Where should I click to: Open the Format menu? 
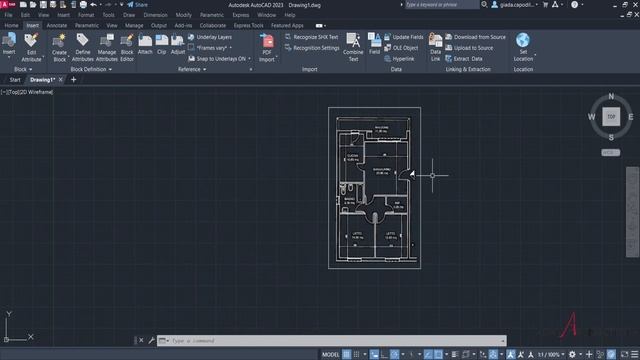(86, 15)
